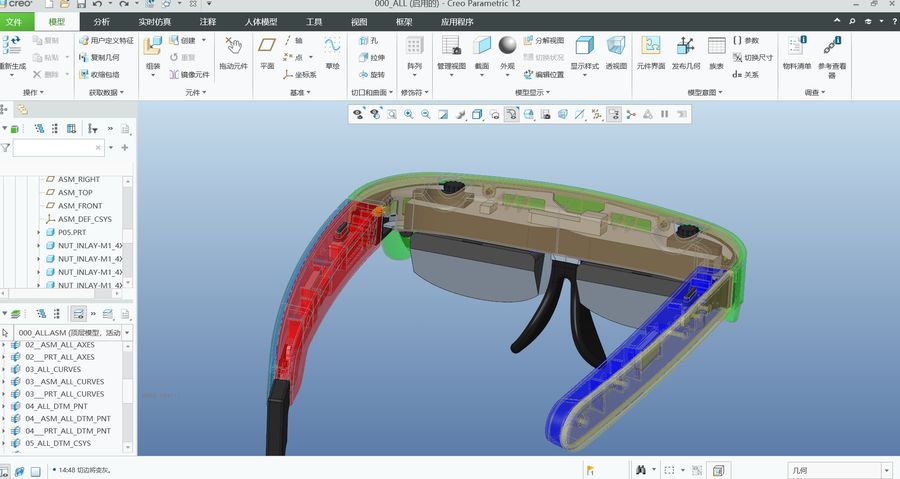Select the 拉伸 extrude tool
900x479 pixels.
(x=371, y=57)
